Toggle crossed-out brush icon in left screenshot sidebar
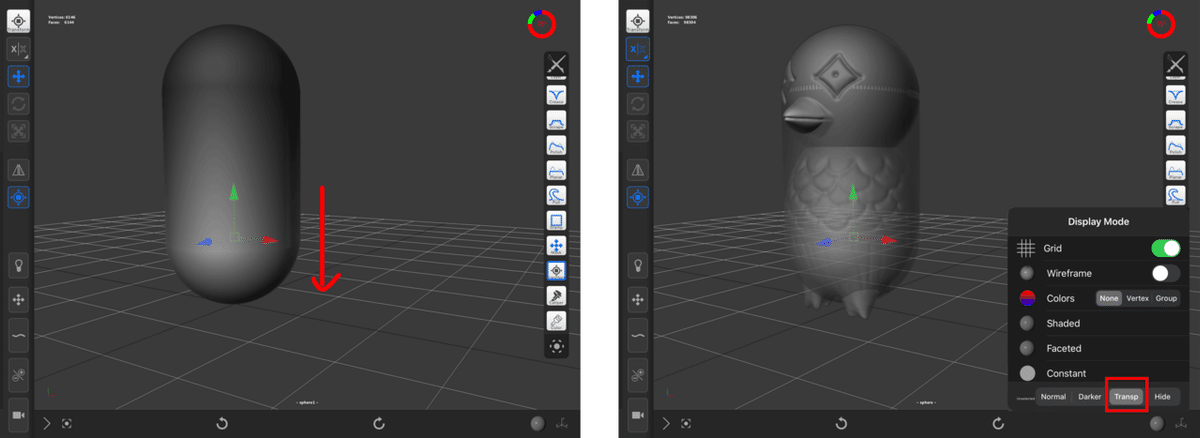Image resolution: width=1200 pixels, height=438 pixels. (x=19, y=376)
